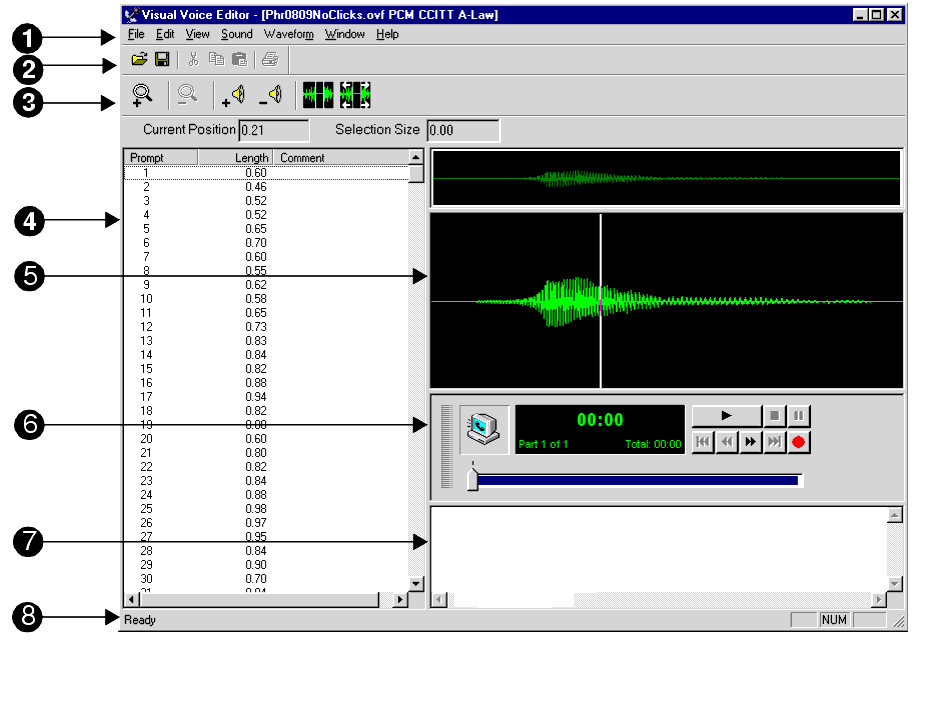
Task: Click the prompt list scroll right arrow
Action: coord(401,600)
